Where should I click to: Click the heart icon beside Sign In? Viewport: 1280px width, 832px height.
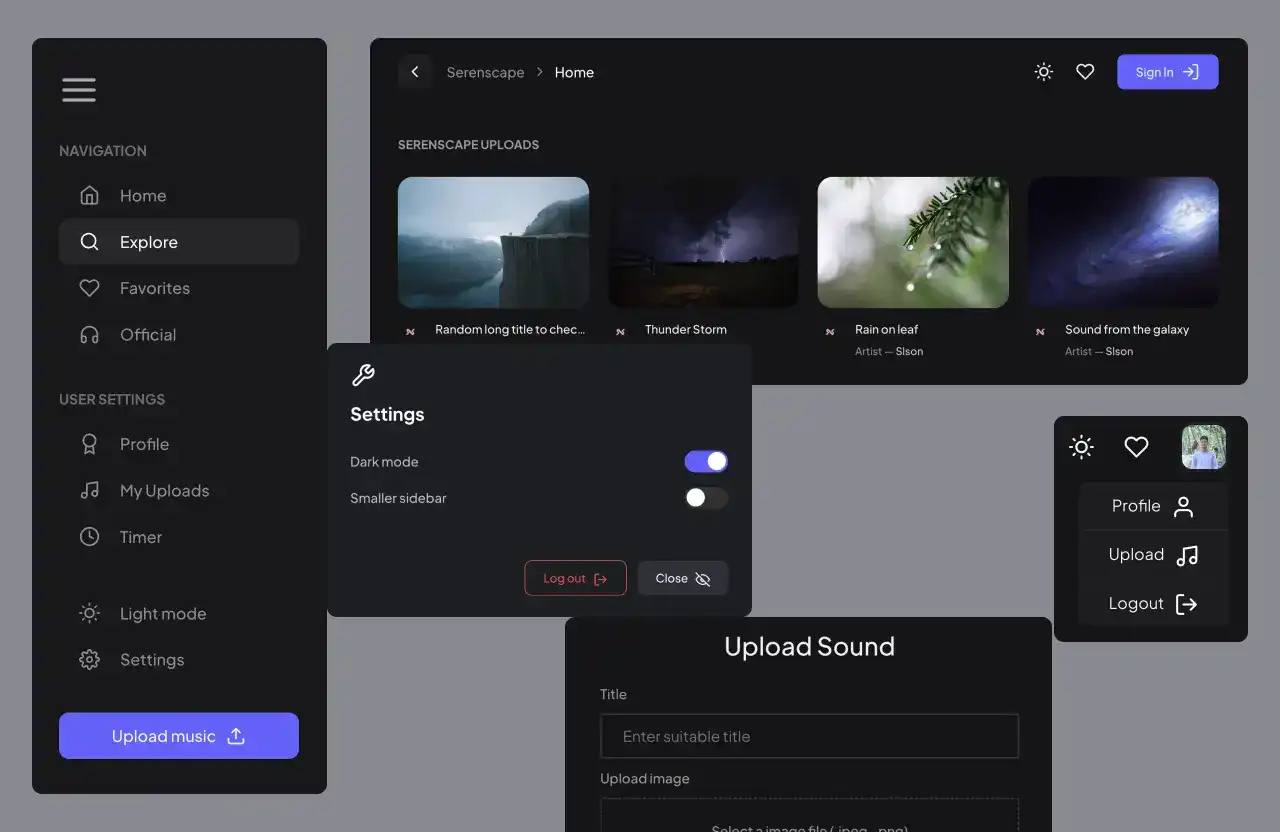1085,72
